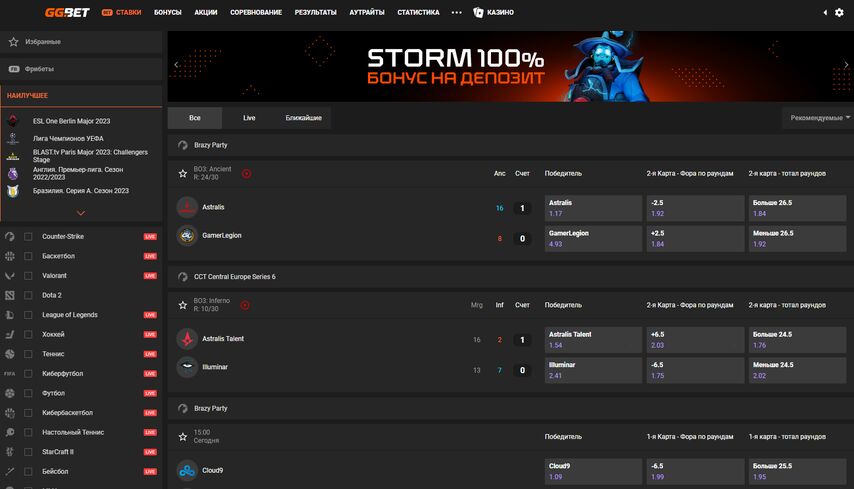Open the Результаты menu item
The height and width of the screenshot is (489, 854).
coord(315,12)
